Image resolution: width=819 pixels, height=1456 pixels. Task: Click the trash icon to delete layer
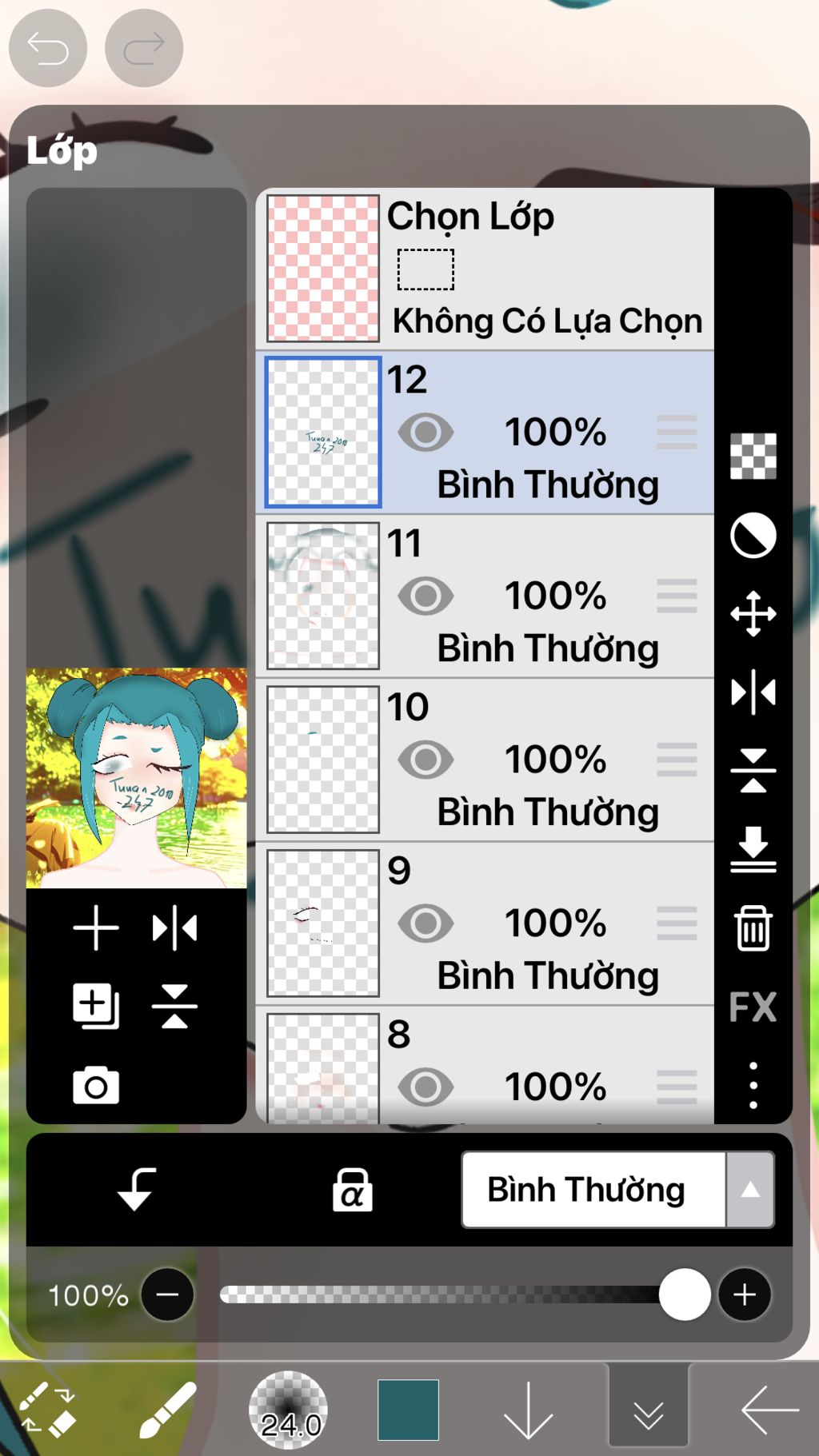[753, 927]
